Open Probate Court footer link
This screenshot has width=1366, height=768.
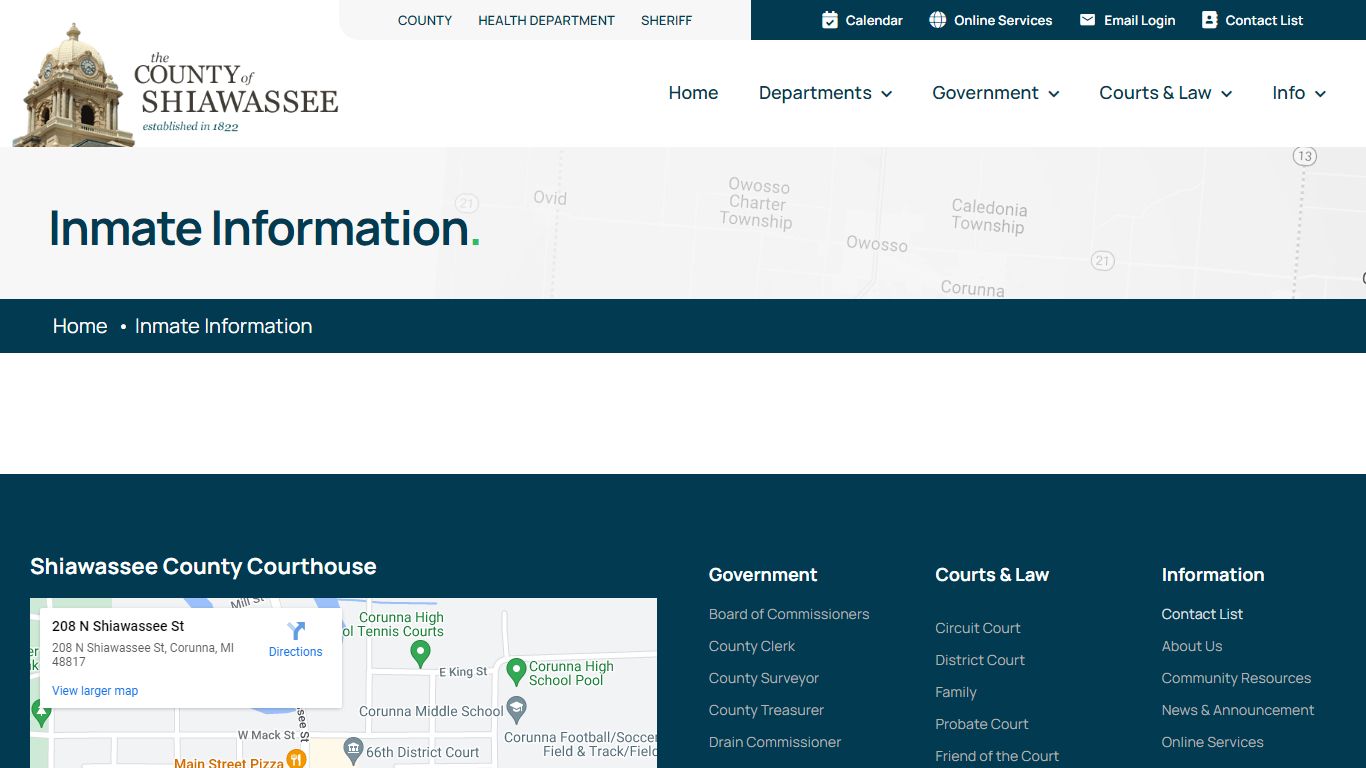982,724
